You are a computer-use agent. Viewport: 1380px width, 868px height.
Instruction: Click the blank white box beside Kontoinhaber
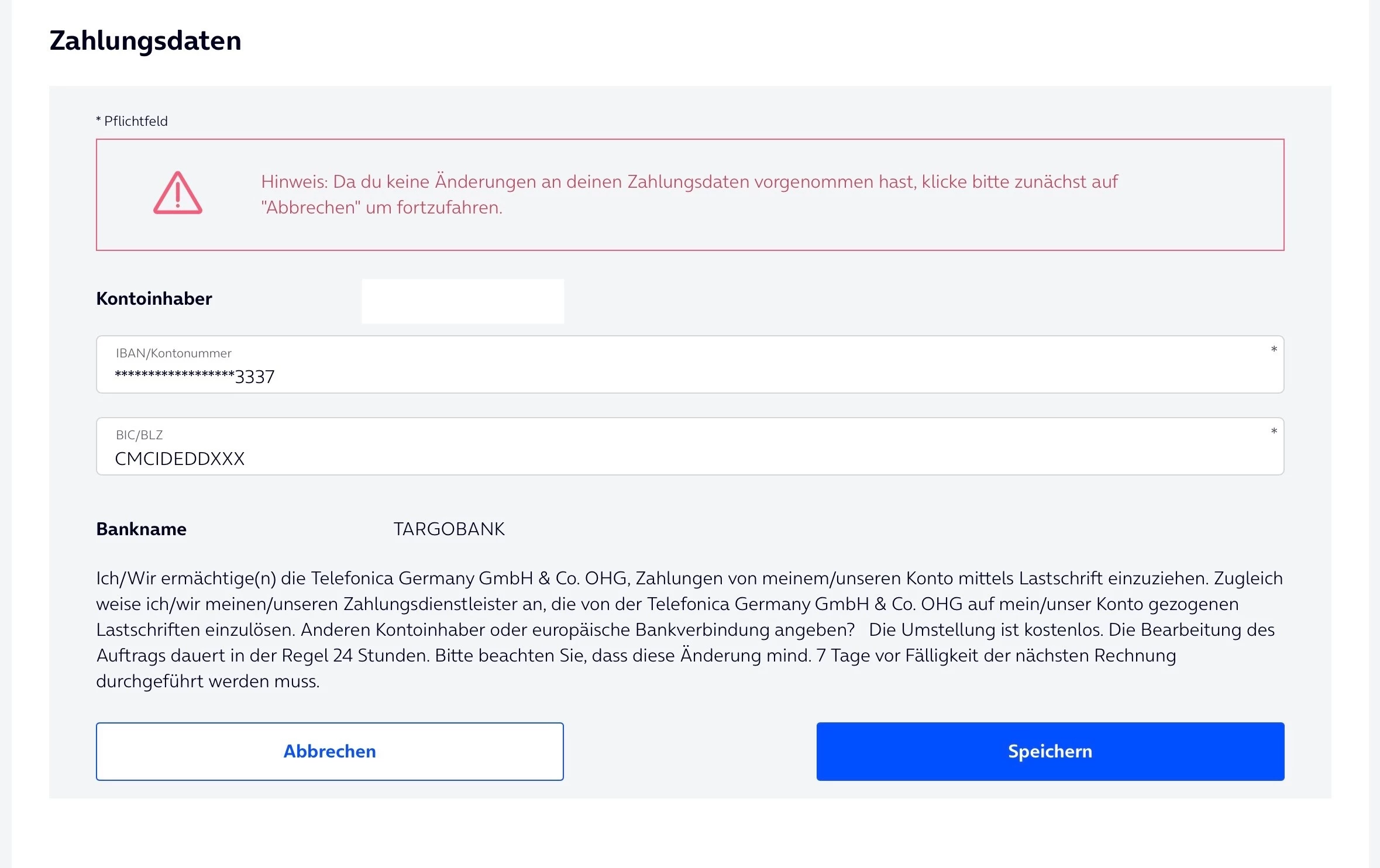[x=463, y=301]
